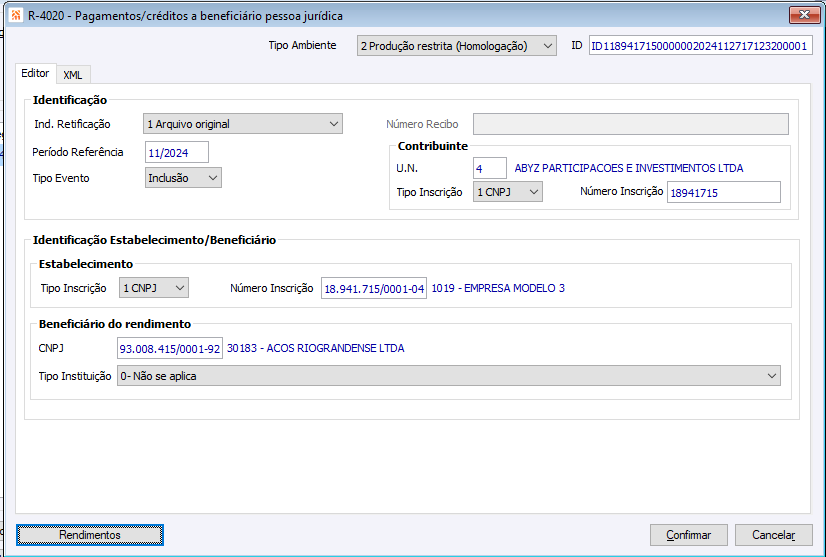
Task: Close the R-4020 dialog window
Action: pos(804,15)
